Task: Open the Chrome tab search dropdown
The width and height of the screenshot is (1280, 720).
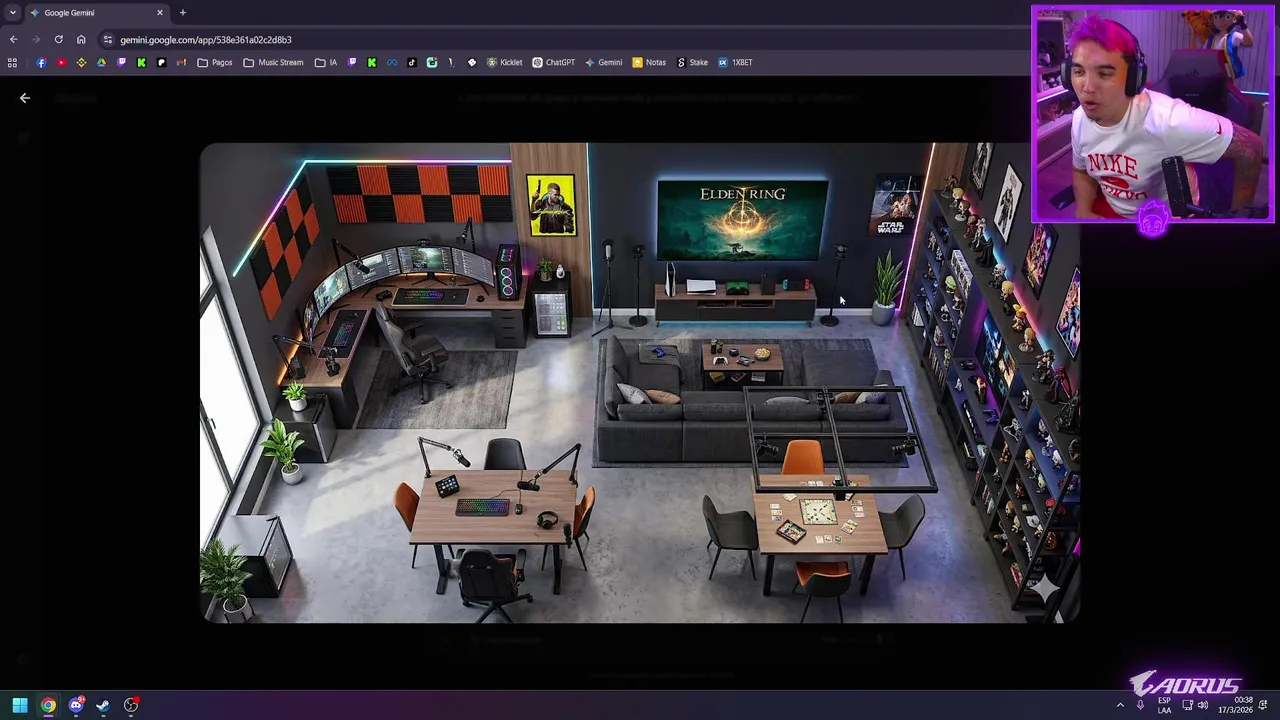Action: (x=12, y=12)
